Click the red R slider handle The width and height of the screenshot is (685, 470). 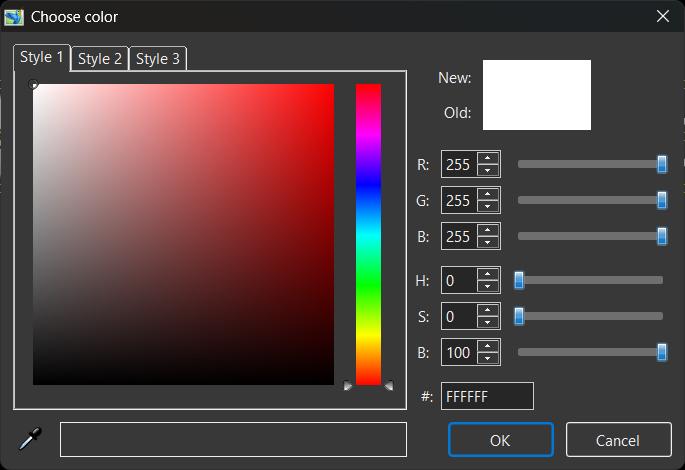[662, 164]
